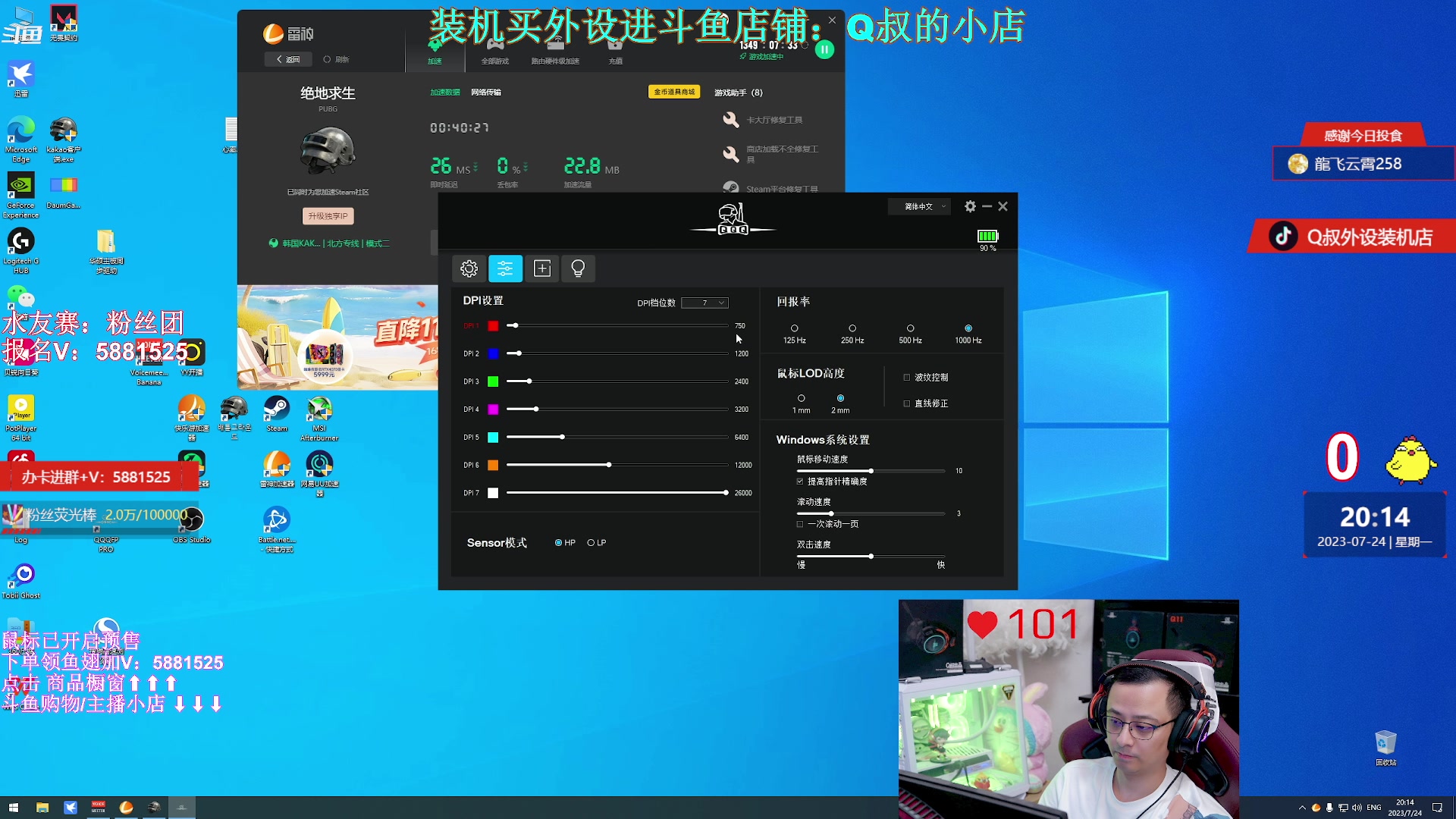Click the battery level indicator icon
This screenshot has width=1456, height=819.
[987, 236]
